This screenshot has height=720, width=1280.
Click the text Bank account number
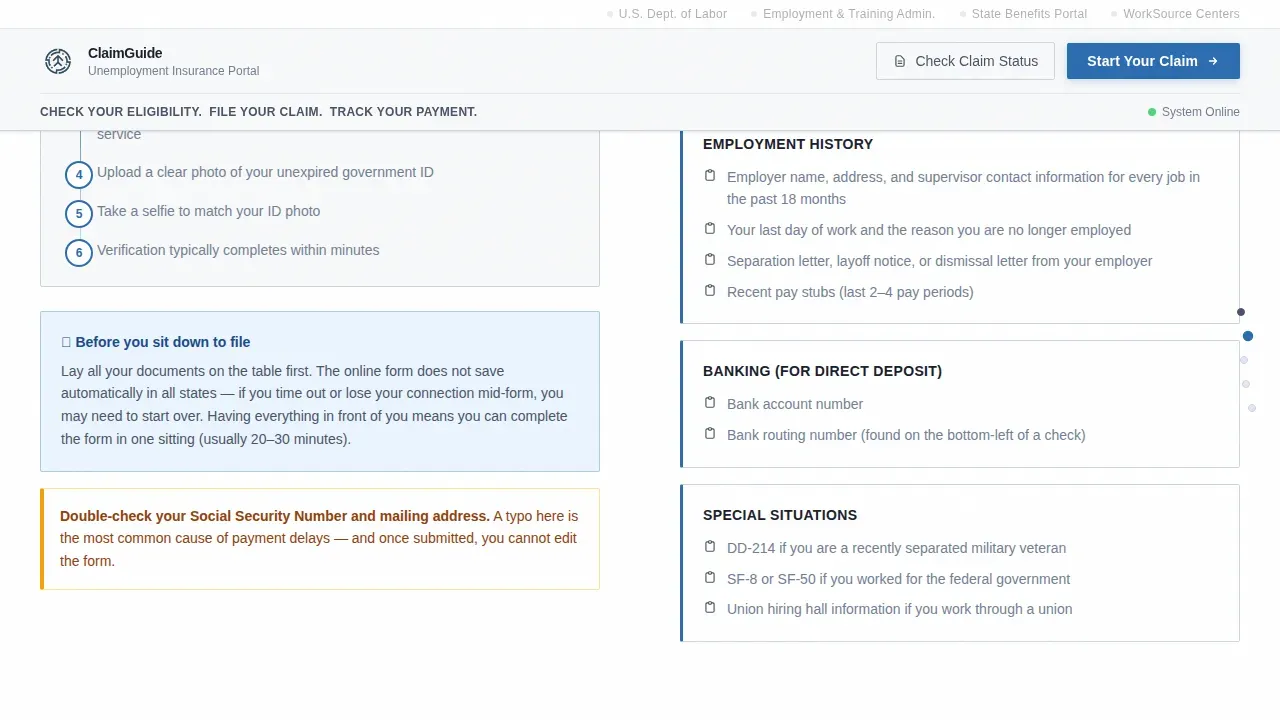pos(795,404)
